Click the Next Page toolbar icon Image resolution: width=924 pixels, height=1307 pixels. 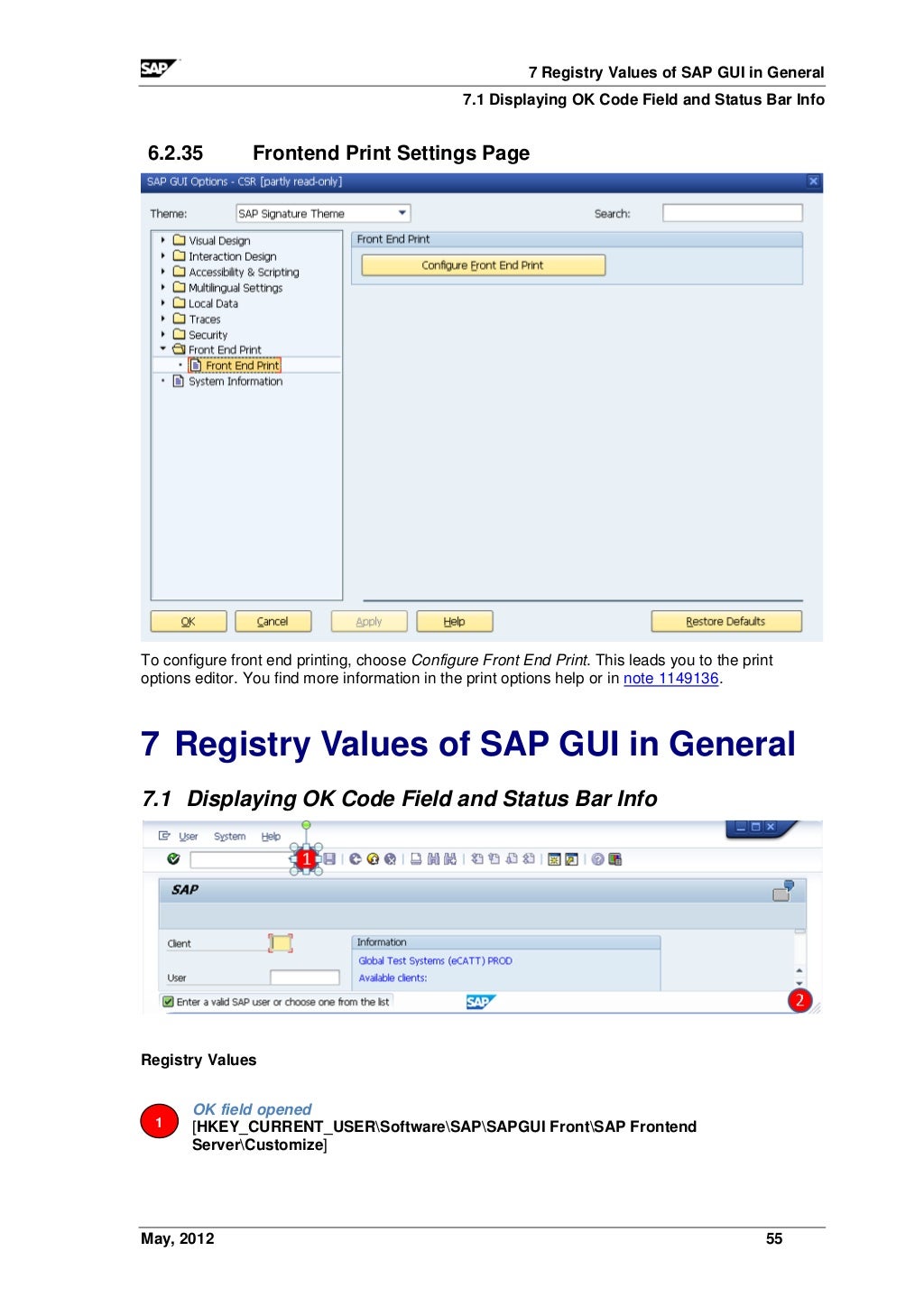512,859
